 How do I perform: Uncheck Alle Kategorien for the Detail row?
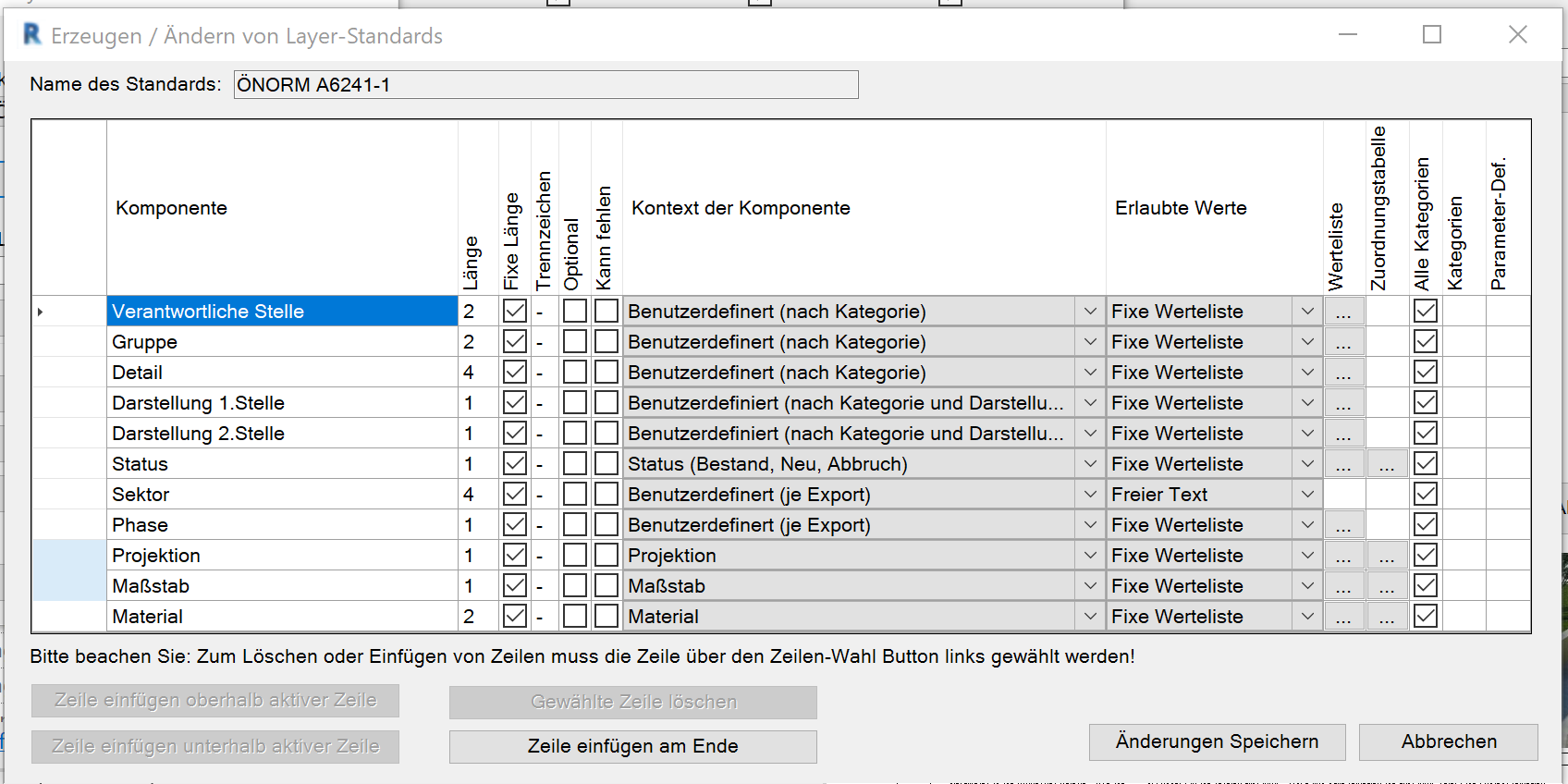coord(1426,373)
